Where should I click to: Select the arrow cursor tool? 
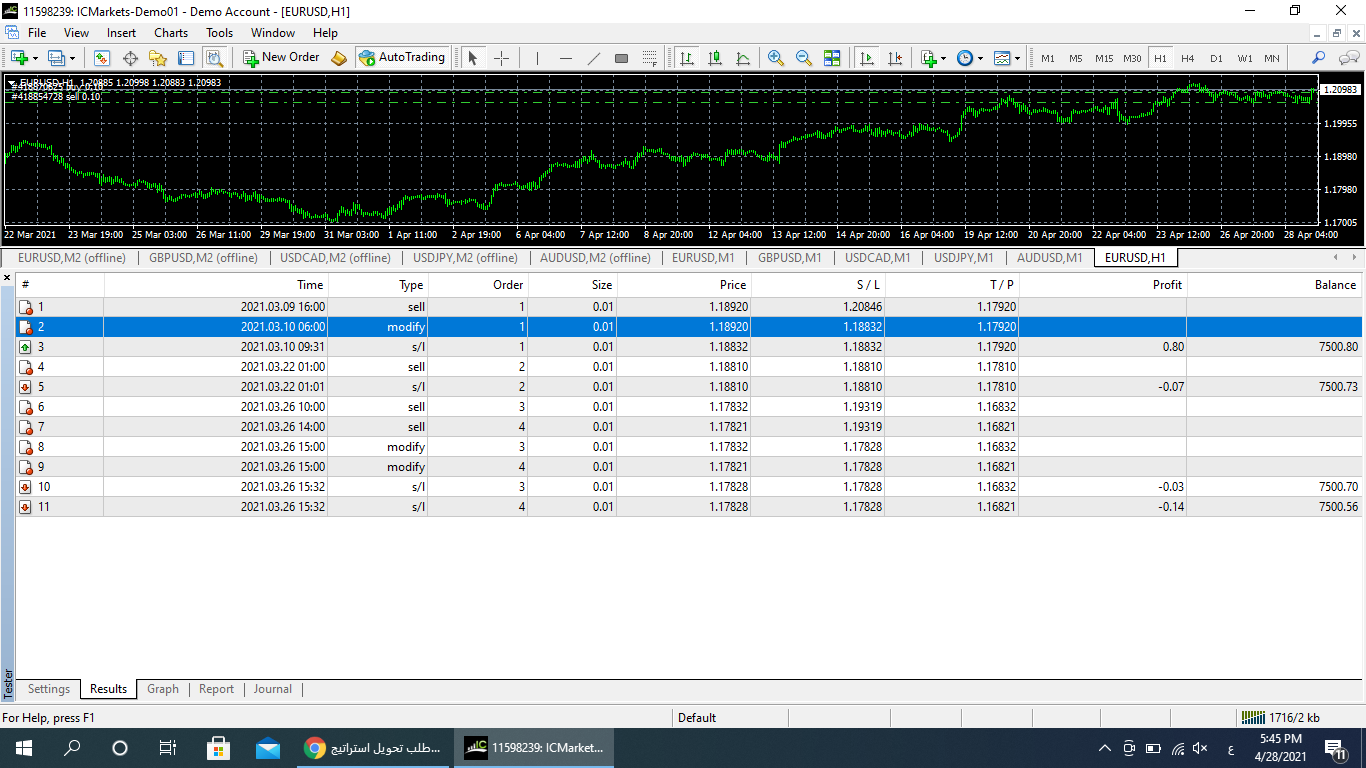click(473, 58)
